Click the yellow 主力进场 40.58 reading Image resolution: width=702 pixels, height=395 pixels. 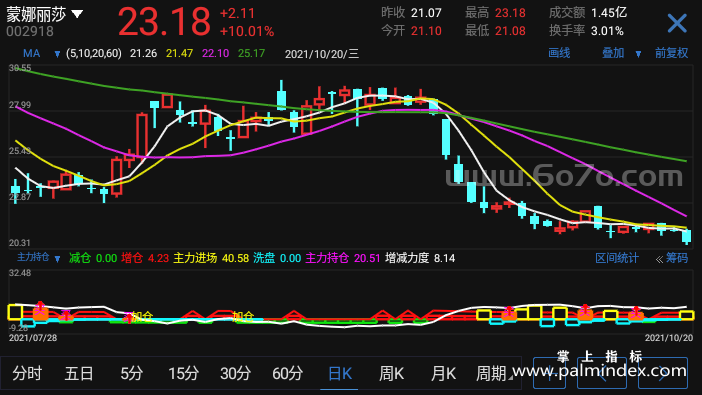211,258
